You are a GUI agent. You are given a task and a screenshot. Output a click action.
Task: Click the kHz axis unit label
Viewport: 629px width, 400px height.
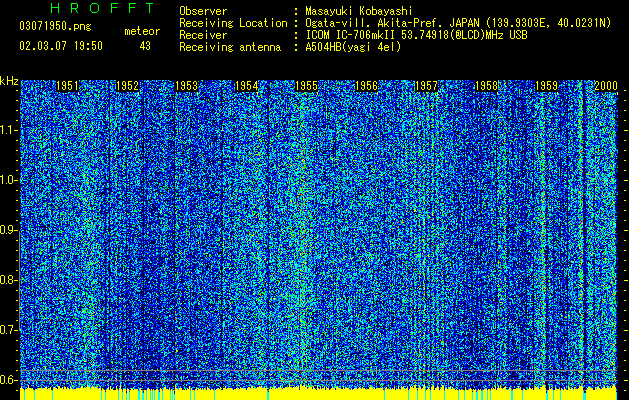click(x=9, y=81)
